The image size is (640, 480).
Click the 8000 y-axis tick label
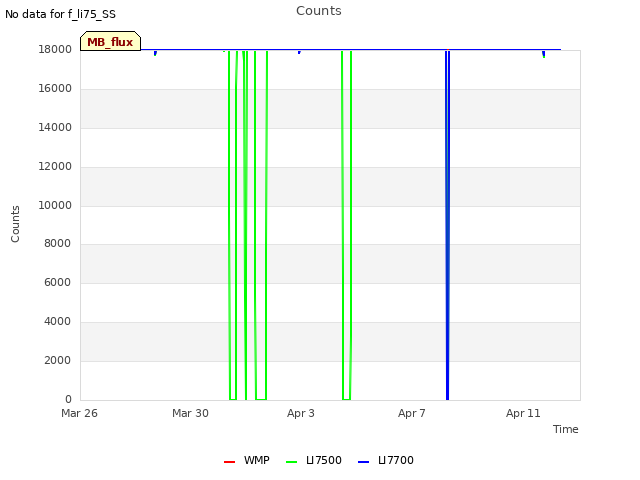[58, 243]
